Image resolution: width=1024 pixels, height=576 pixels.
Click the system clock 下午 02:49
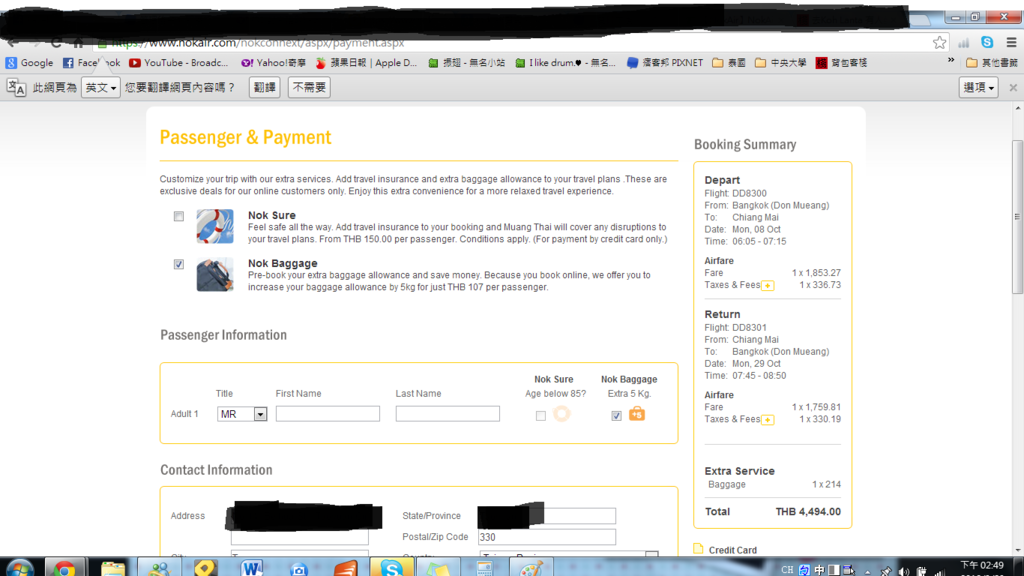click(983, 567)
